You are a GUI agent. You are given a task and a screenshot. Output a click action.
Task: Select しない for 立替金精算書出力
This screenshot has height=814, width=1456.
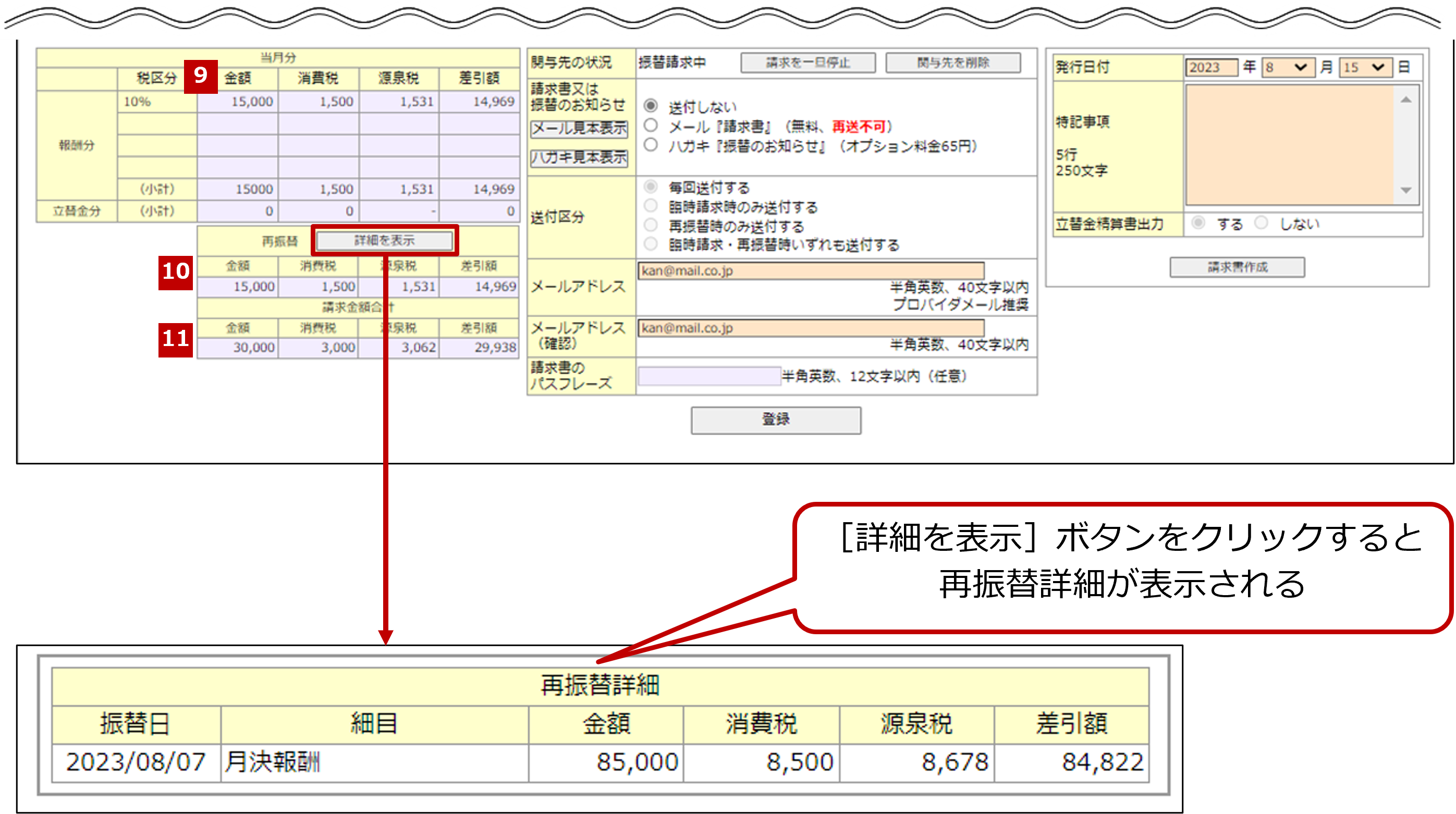[x=1261, y=223]
